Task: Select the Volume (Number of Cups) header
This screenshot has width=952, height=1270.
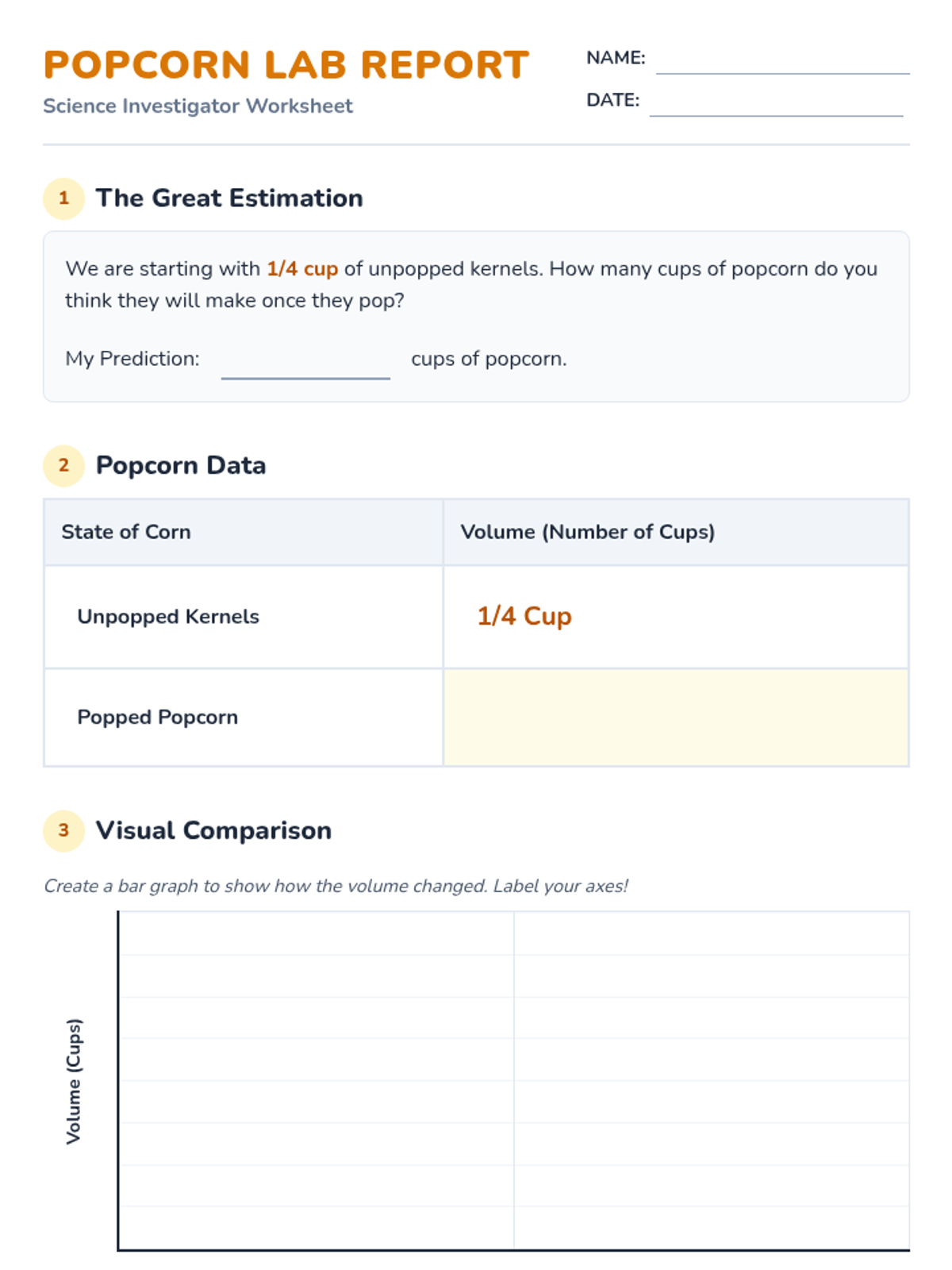Action: 588,532
